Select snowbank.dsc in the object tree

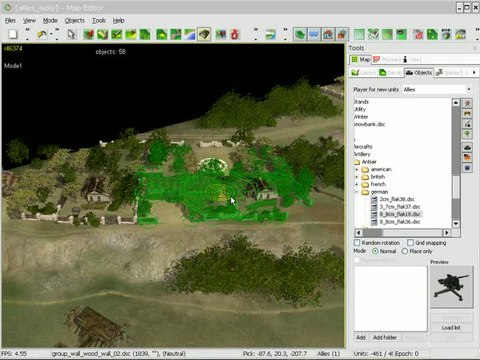point(369,124)
